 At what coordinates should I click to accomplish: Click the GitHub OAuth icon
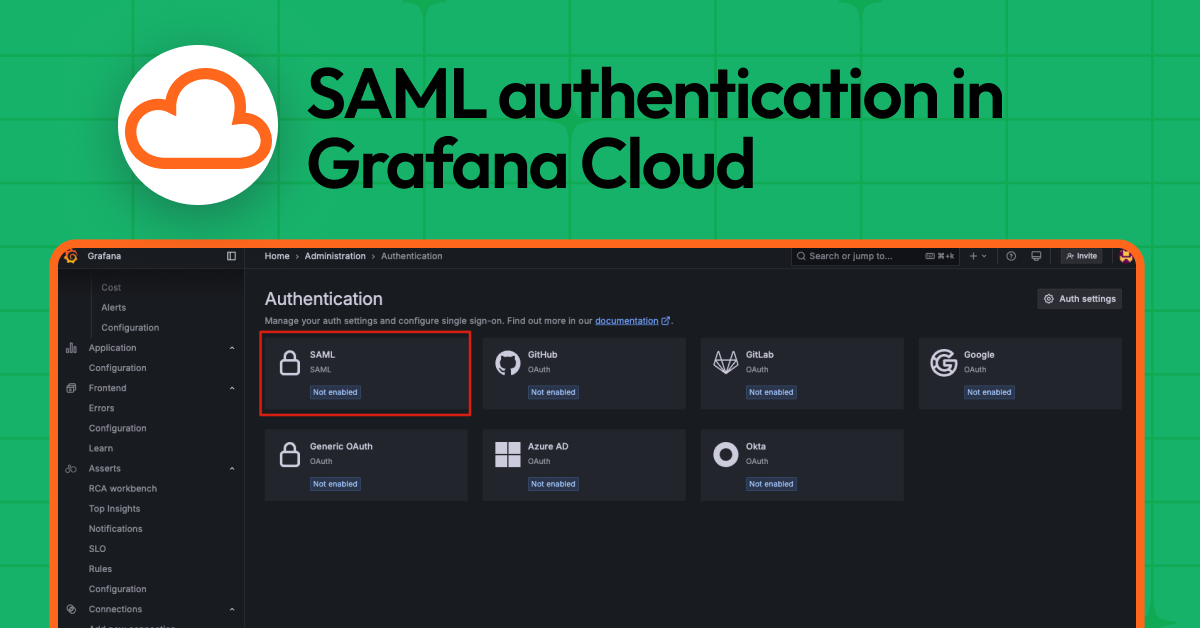(508, 362)
